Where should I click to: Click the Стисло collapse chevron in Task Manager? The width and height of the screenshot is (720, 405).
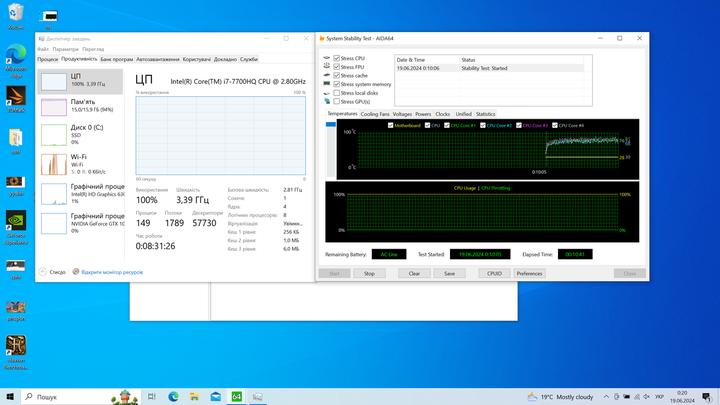[x=43, y=272]
